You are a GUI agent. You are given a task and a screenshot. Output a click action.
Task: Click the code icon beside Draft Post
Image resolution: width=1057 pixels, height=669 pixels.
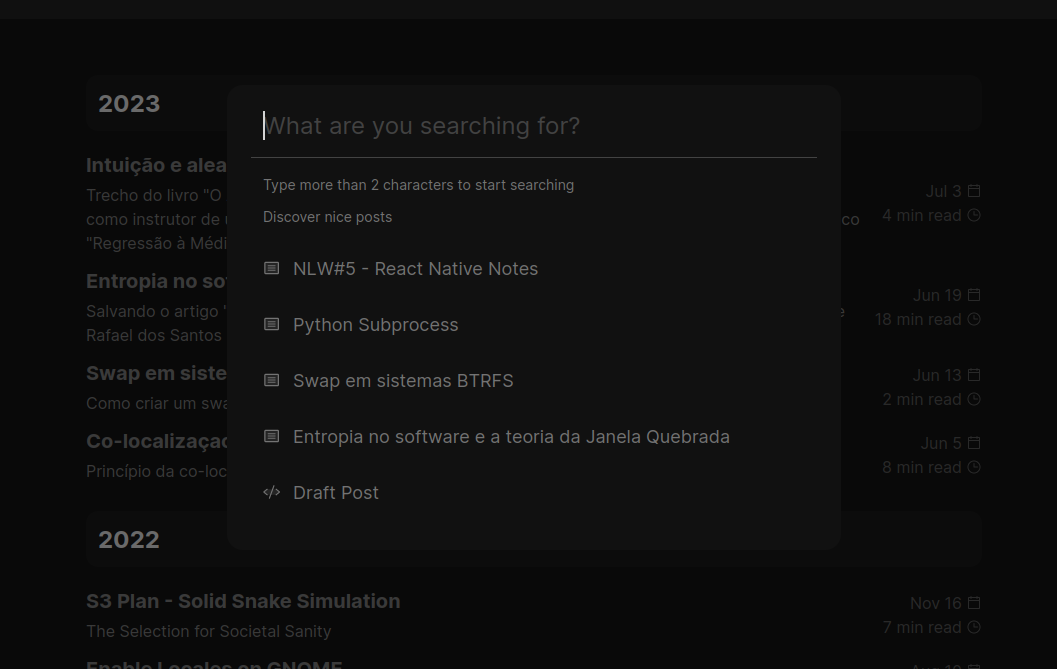(x=271, y=493)
